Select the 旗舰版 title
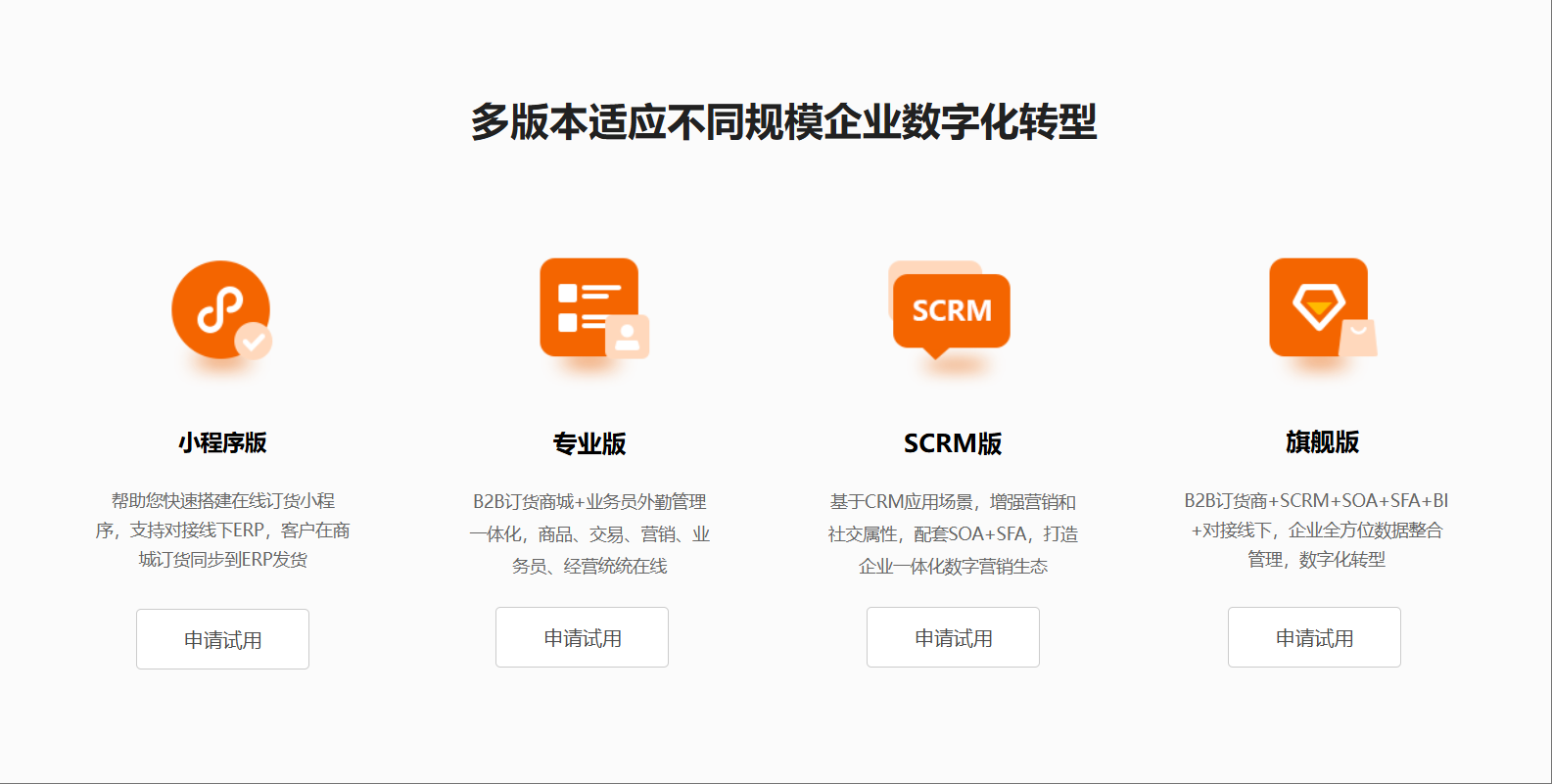 point(1322,442)
